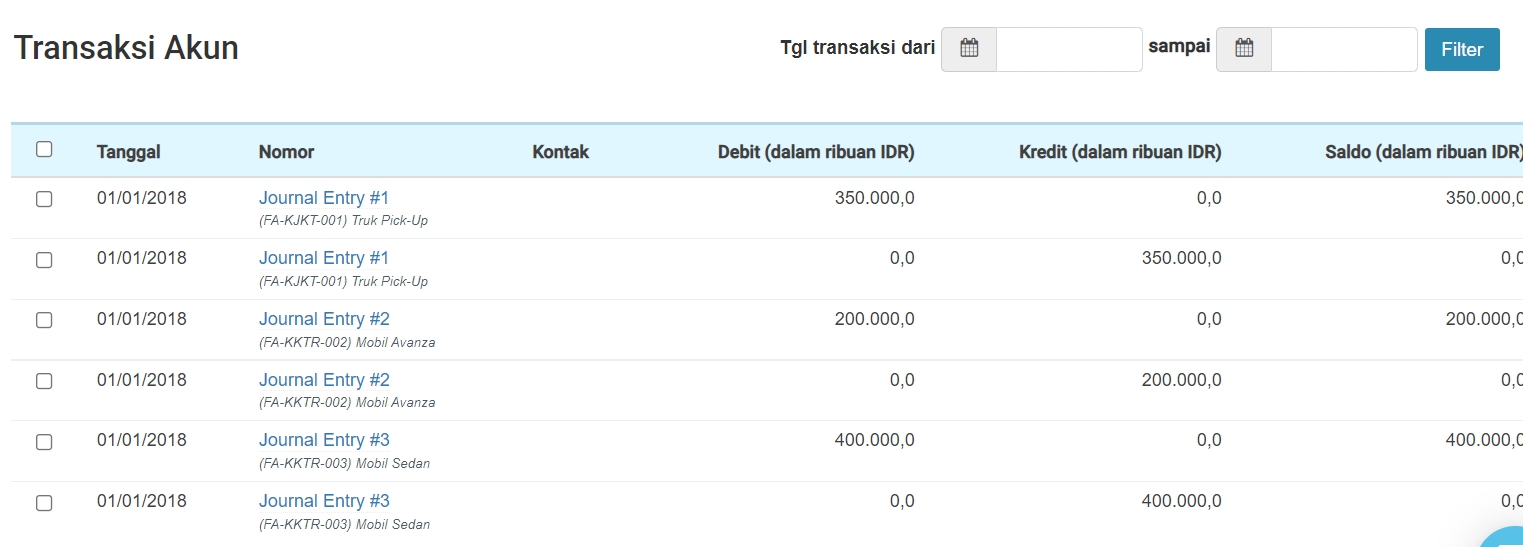Click the Tanggal column header
This screenshot has height=547, width=1523.
point(129,152)
